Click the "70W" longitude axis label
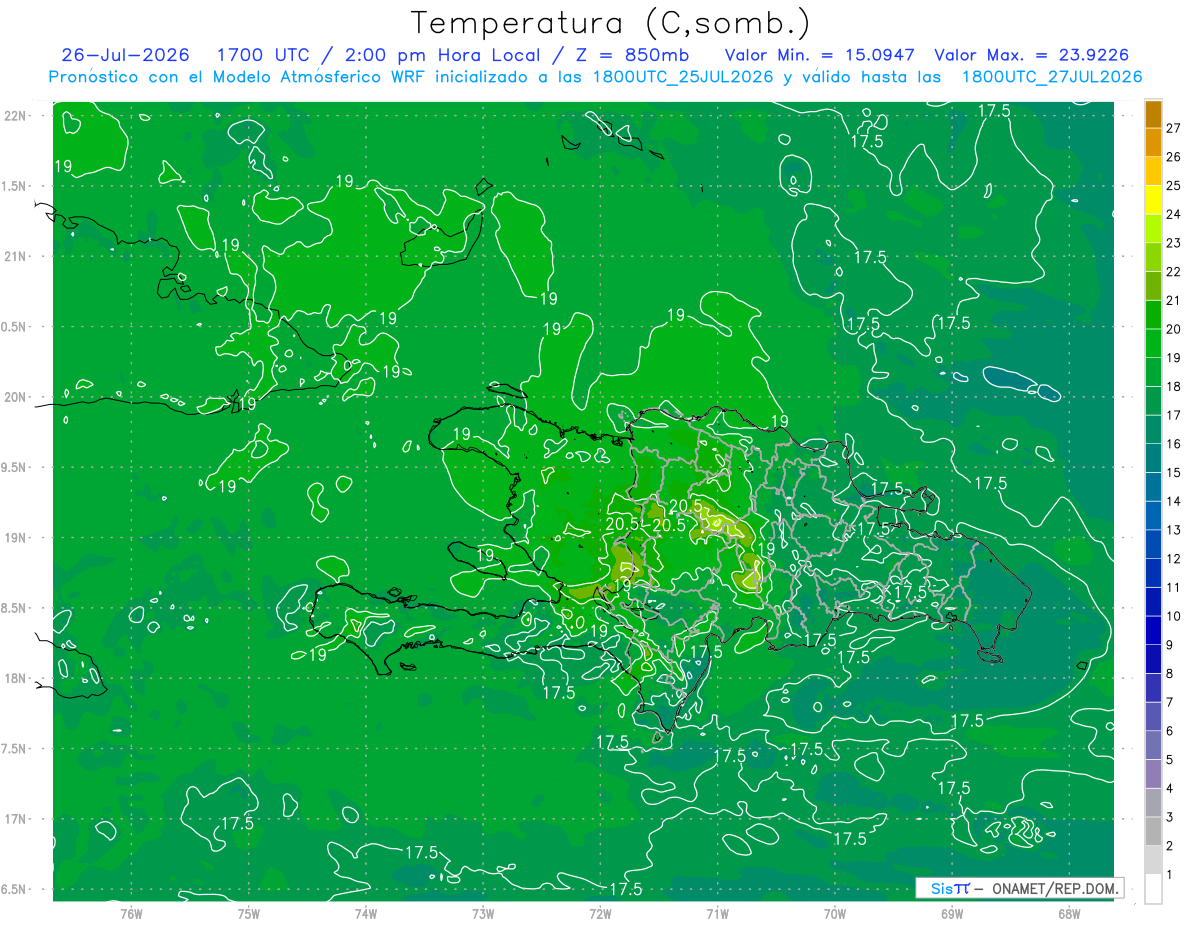The image size is (1200, 927). pos(835,913)
